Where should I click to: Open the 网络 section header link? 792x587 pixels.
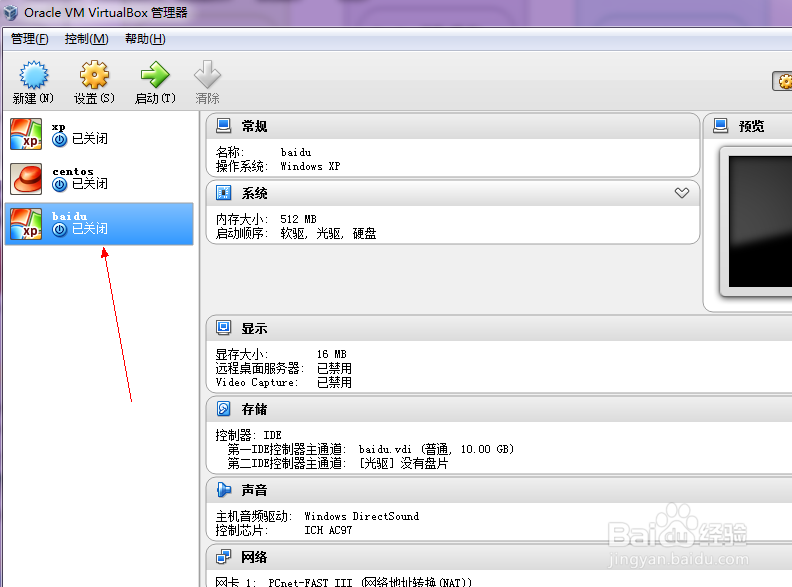254,557
